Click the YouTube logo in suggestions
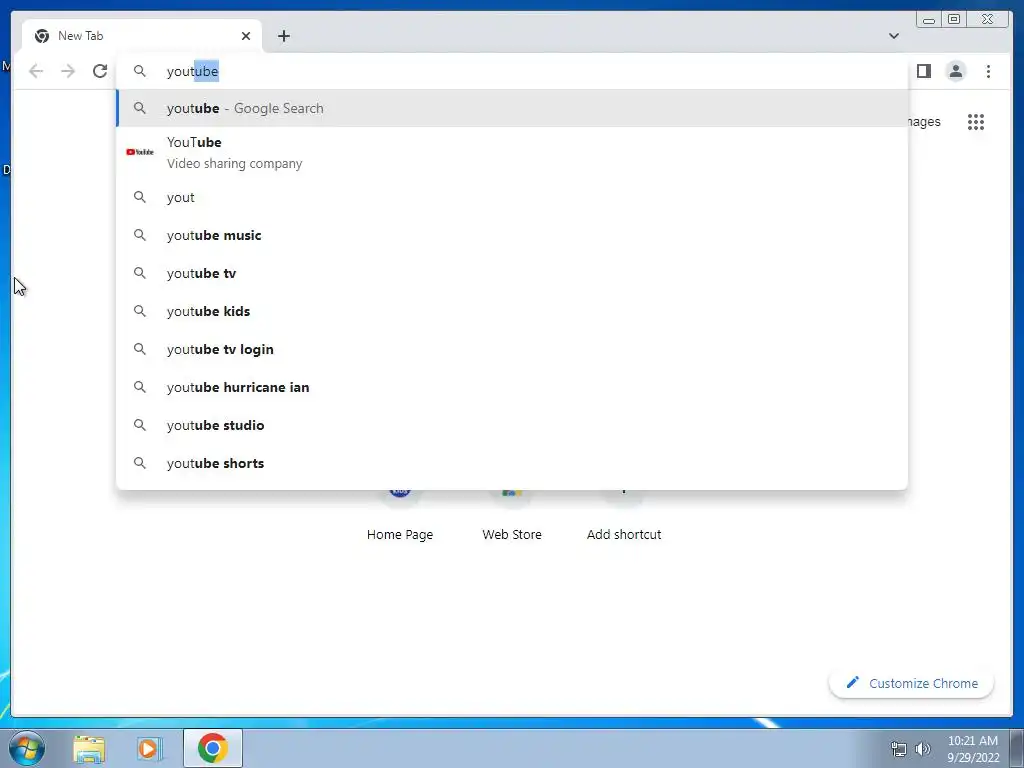 [140, 152]
